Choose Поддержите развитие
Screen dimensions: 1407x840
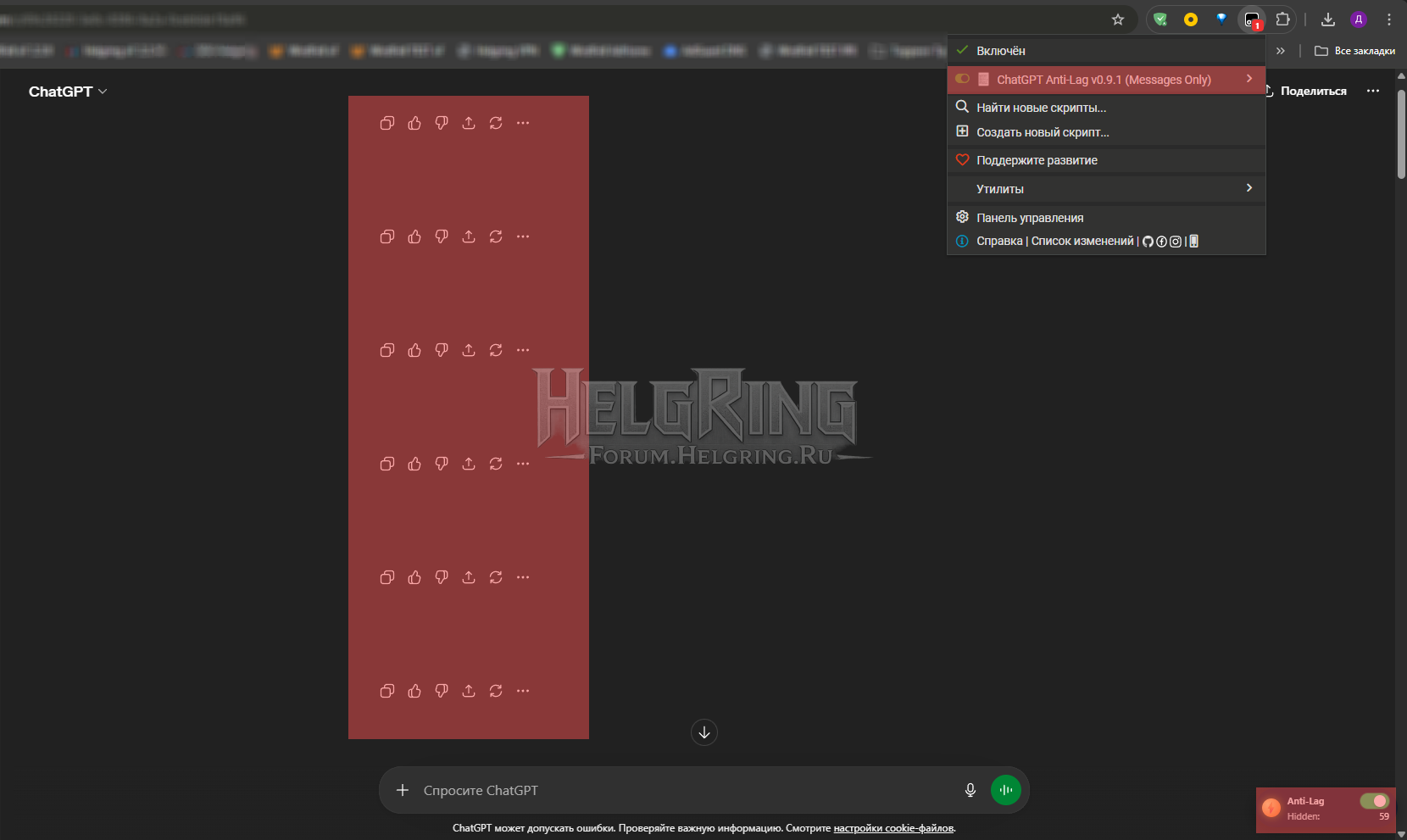point(1106,160)
